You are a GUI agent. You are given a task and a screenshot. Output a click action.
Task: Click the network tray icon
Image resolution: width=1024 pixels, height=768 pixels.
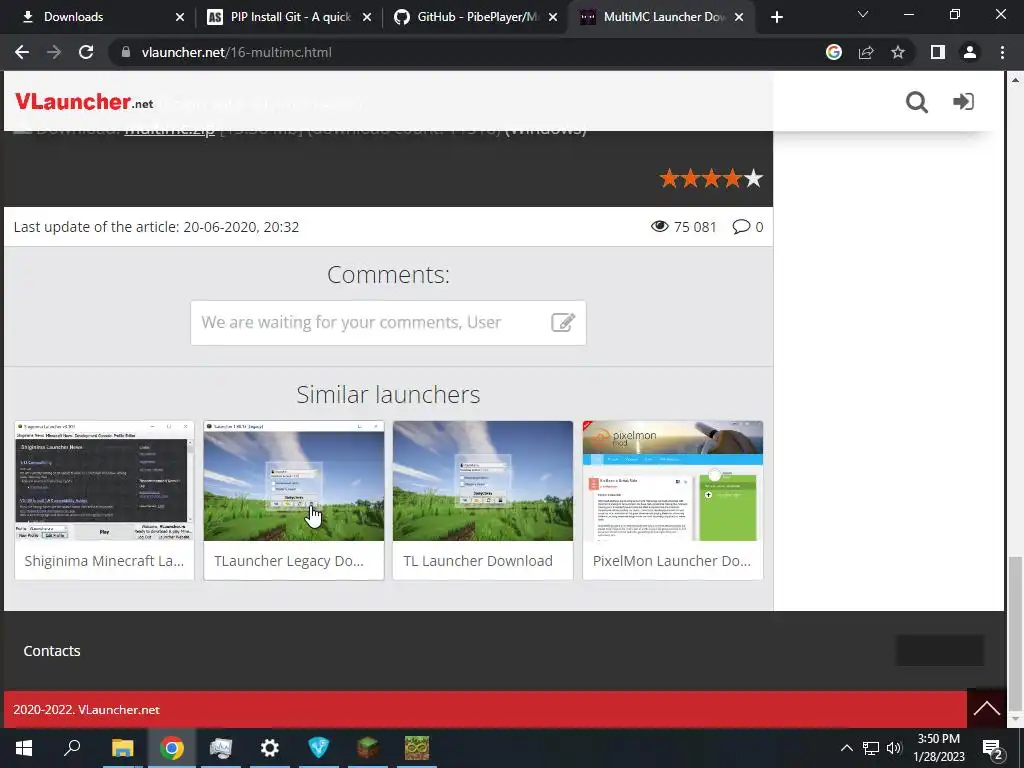(x=871, y=748)
